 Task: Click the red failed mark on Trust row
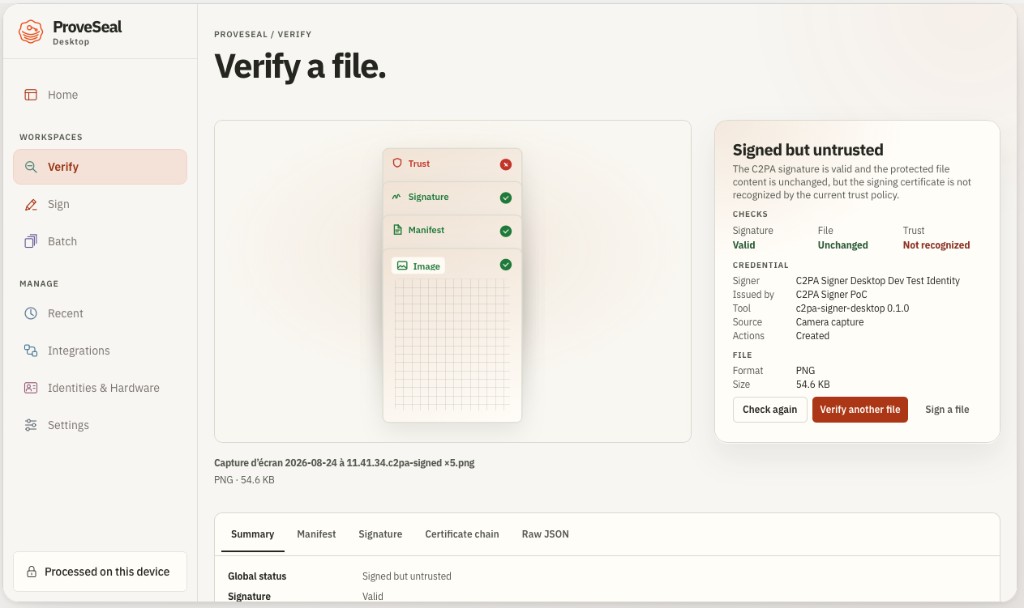[505, 165]
